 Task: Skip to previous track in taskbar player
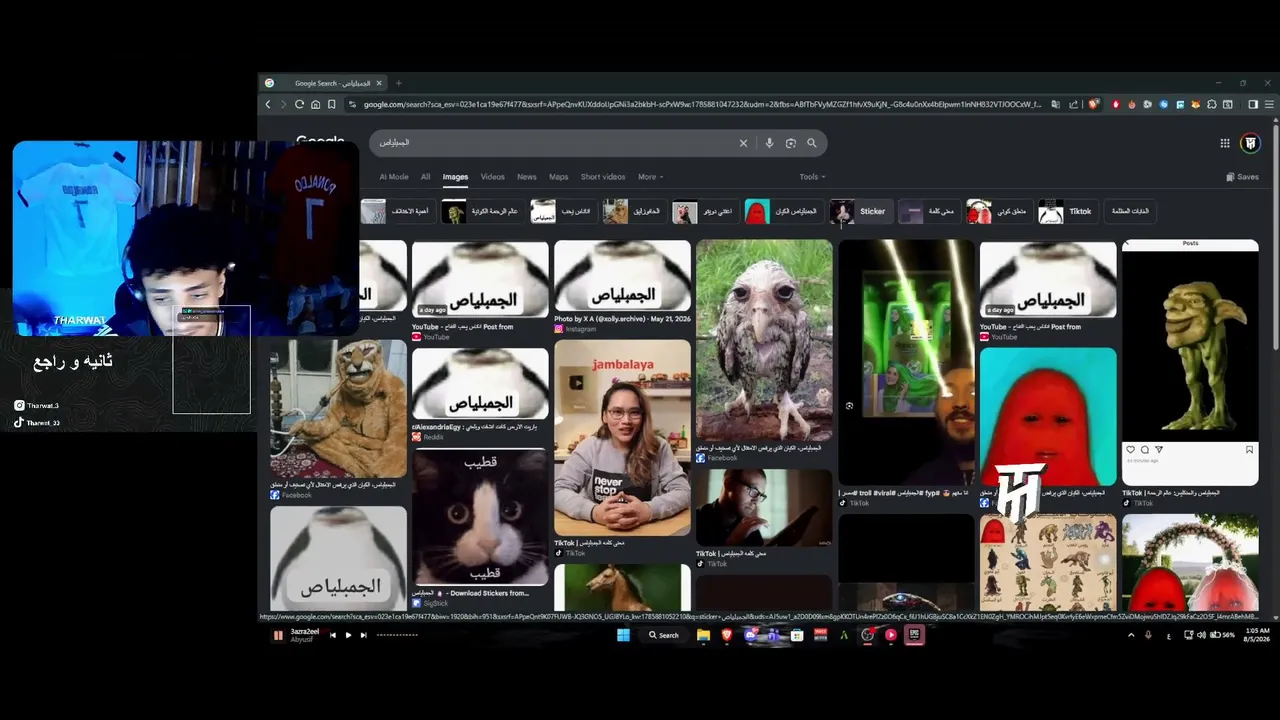tap(333, 635)
